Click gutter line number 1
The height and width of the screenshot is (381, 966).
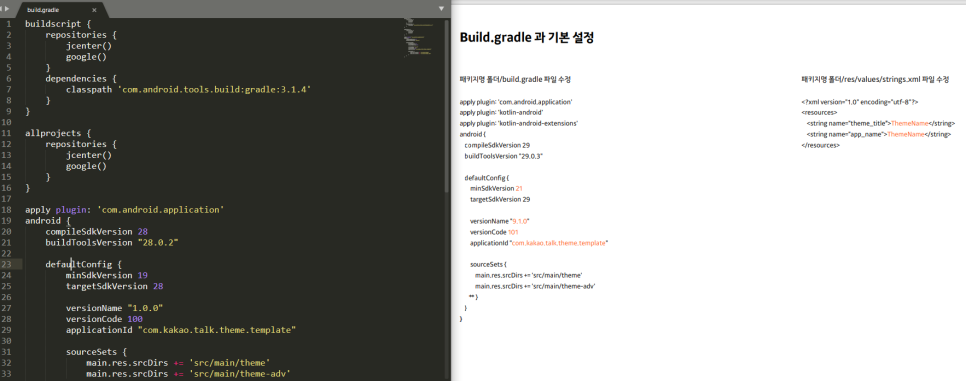coord(9,23)
